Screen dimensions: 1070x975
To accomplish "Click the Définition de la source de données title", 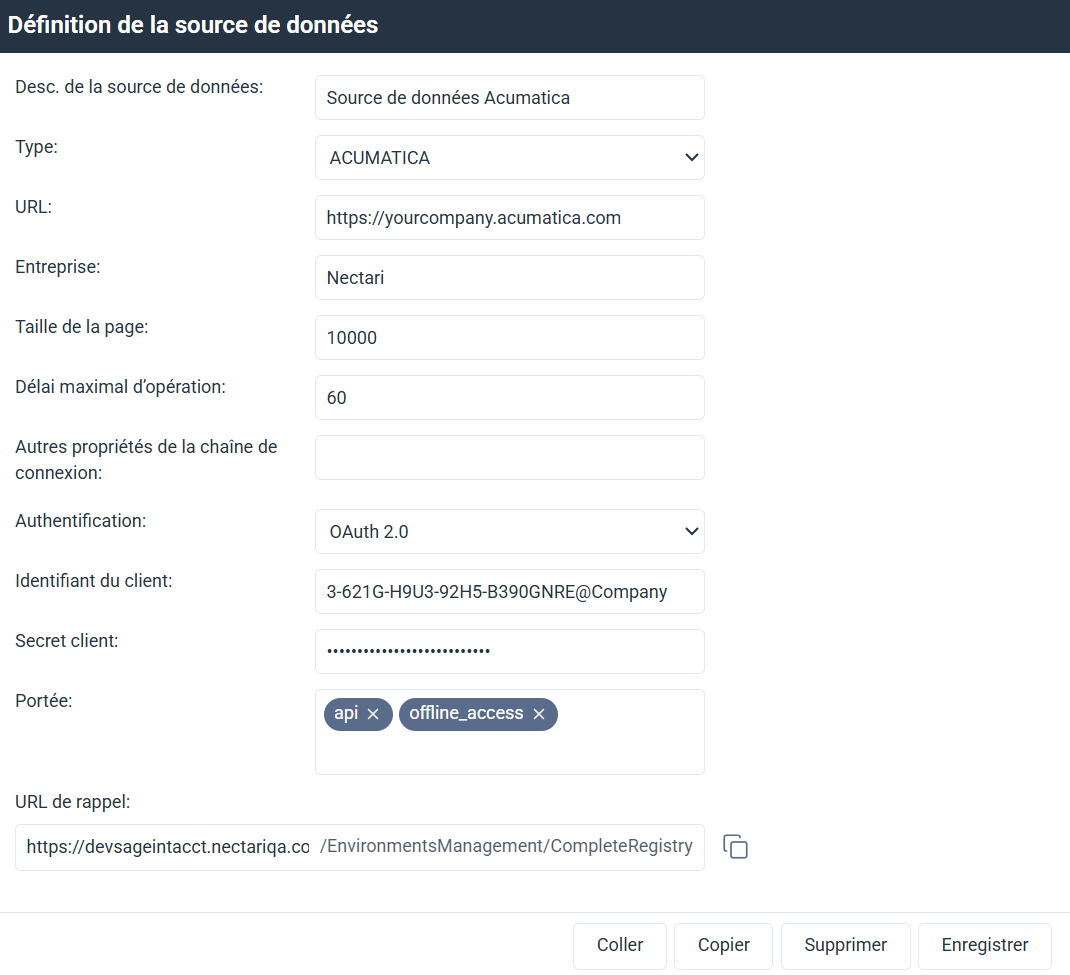I will 193,25.
